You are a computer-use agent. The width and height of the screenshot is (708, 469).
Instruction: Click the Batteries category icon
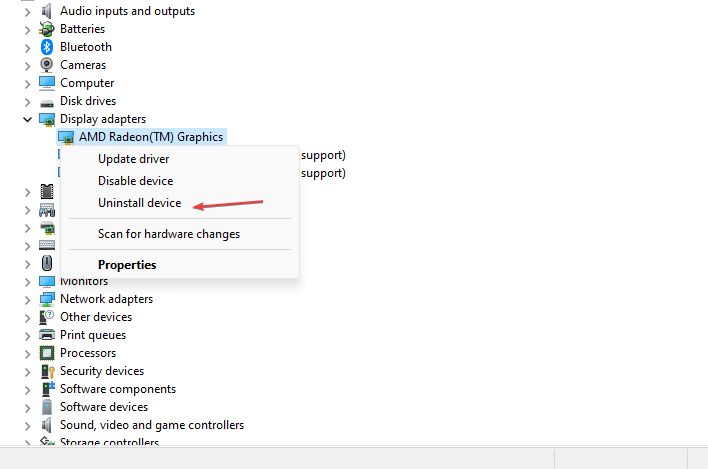[x=47, y=29]
